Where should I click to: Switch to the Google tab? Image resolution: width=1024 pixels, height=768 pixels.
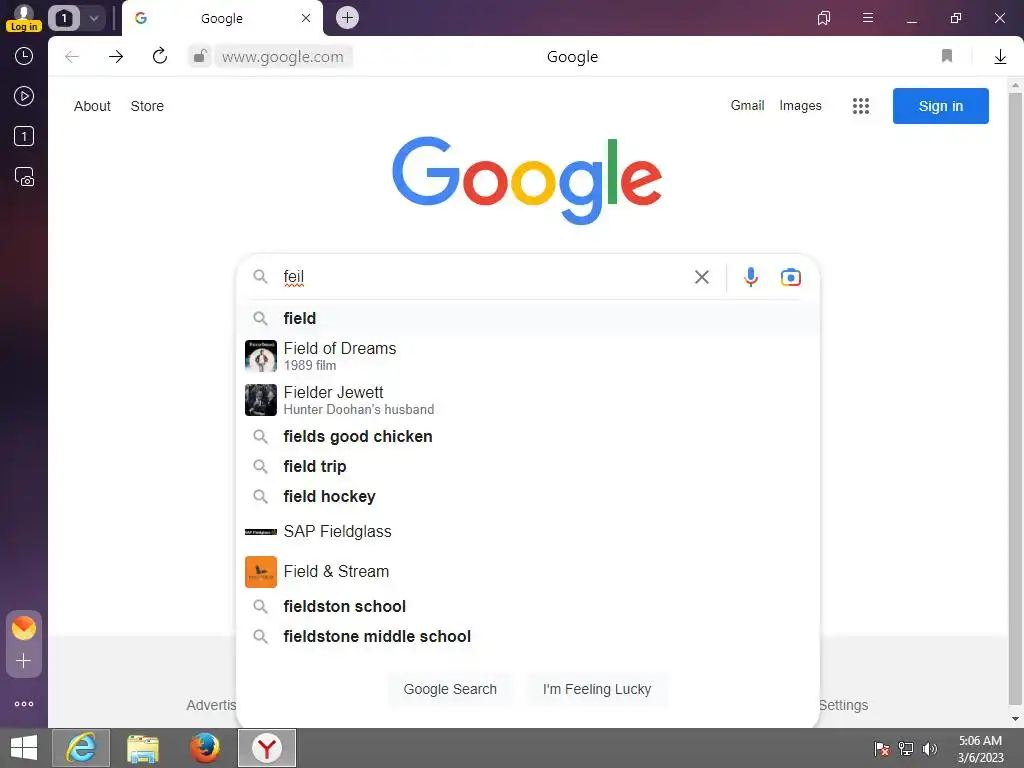[x=221, y=18]
